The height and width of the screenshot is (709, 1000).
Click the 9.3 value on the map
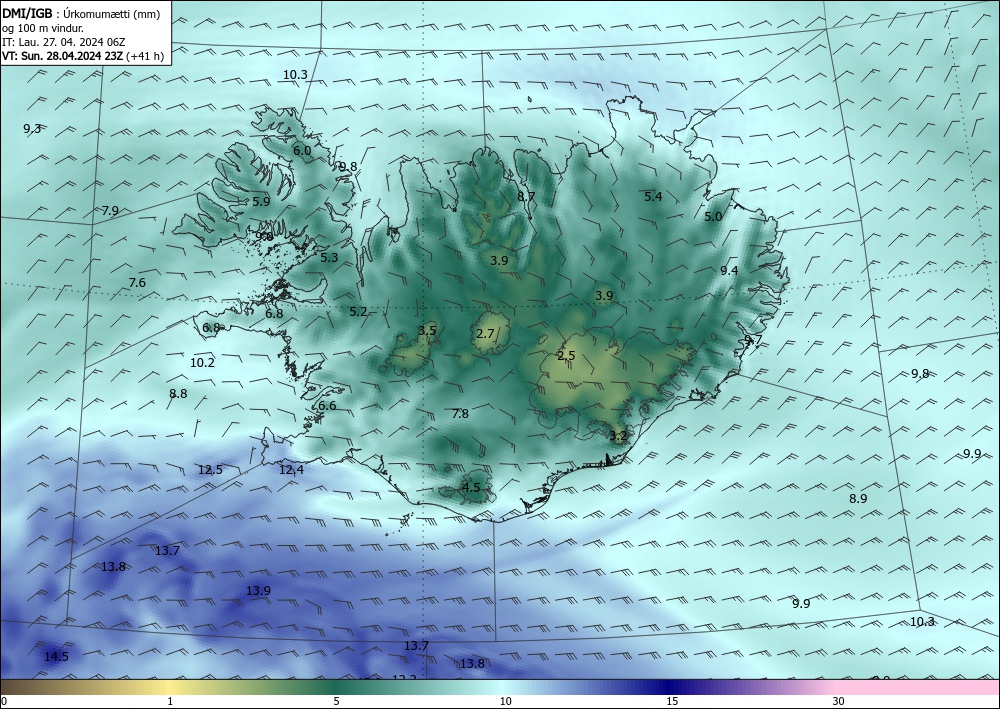point(33,129)
